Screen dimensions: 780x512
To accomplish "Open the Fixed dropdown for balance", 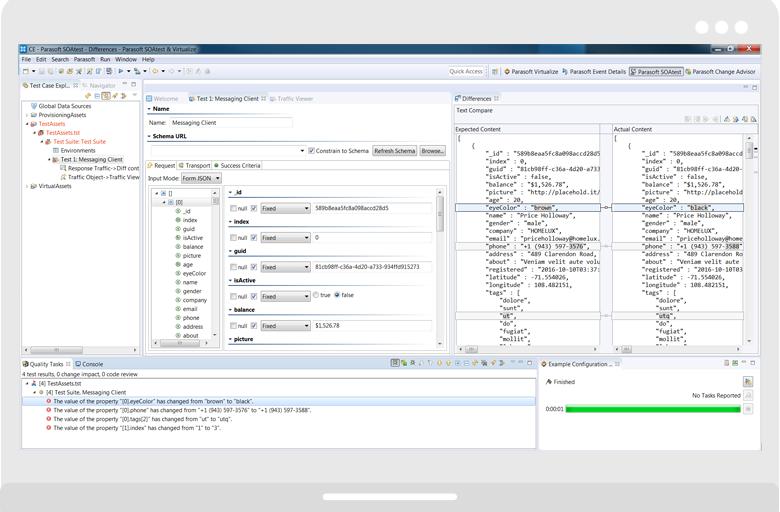I will [x=285, y=325].
